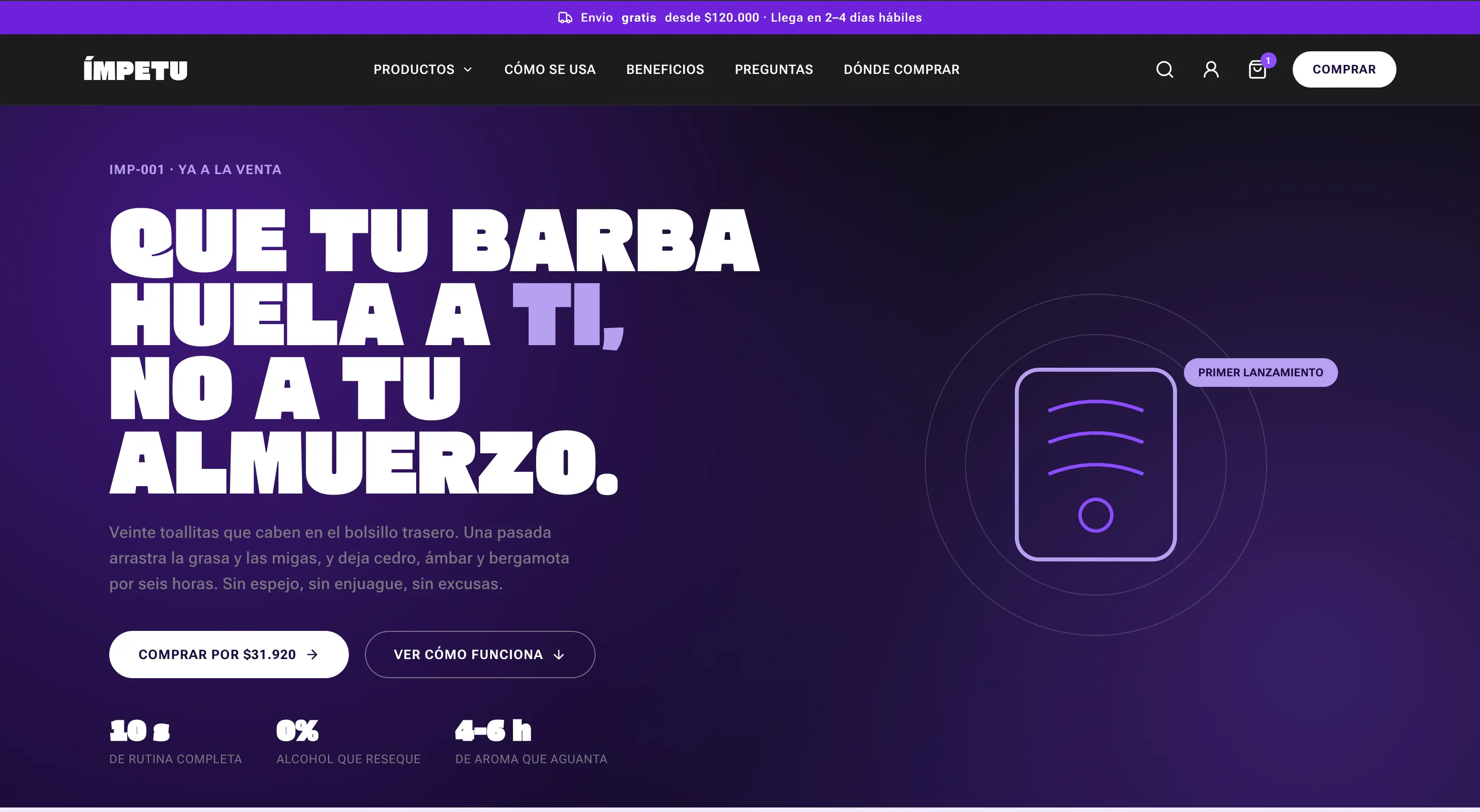The width and height of the screenshot is (1480, 812).
Task: Open the search magnifier icon
Action: point(1164,69)
